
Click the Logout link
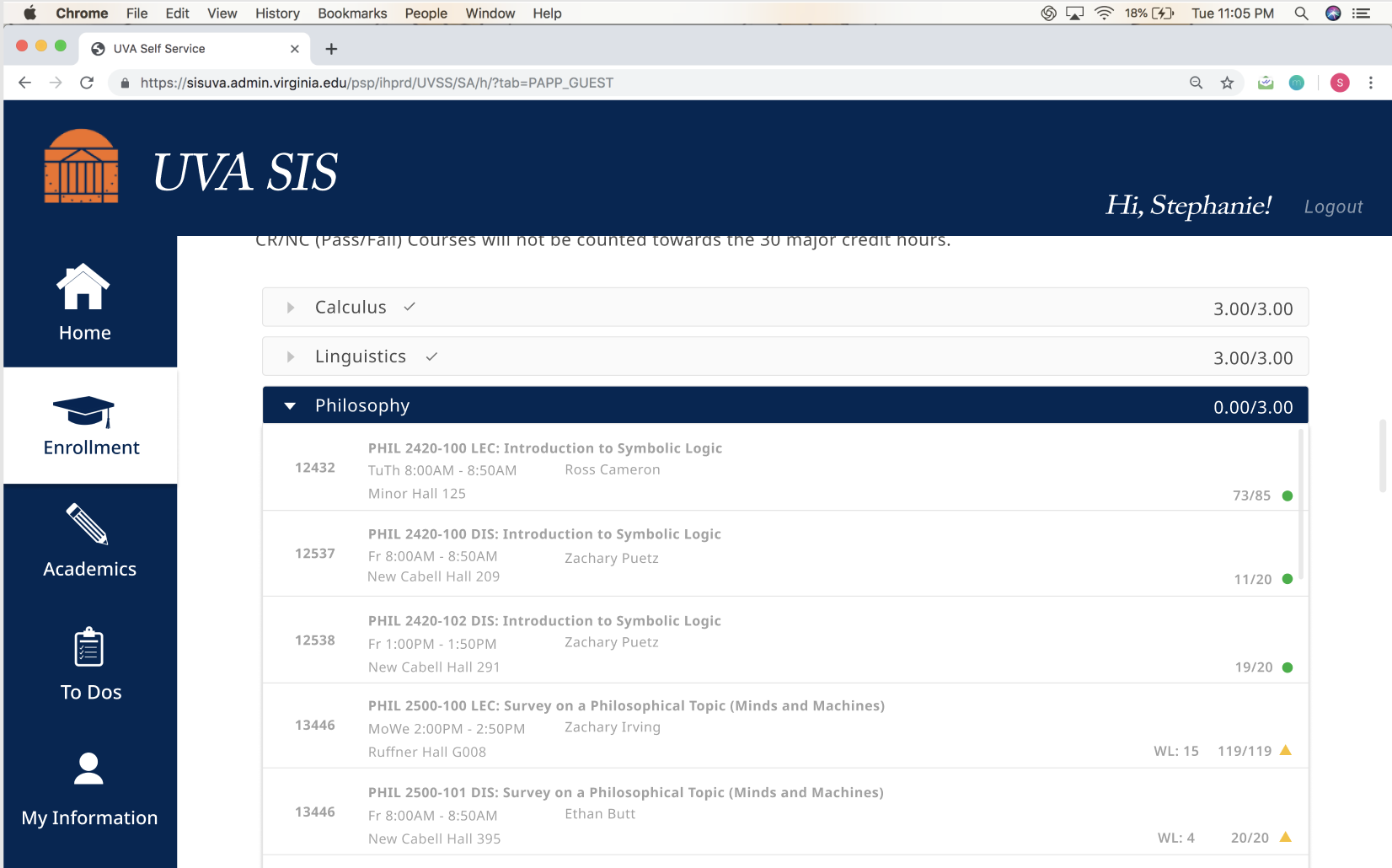tap(1333, 206)
